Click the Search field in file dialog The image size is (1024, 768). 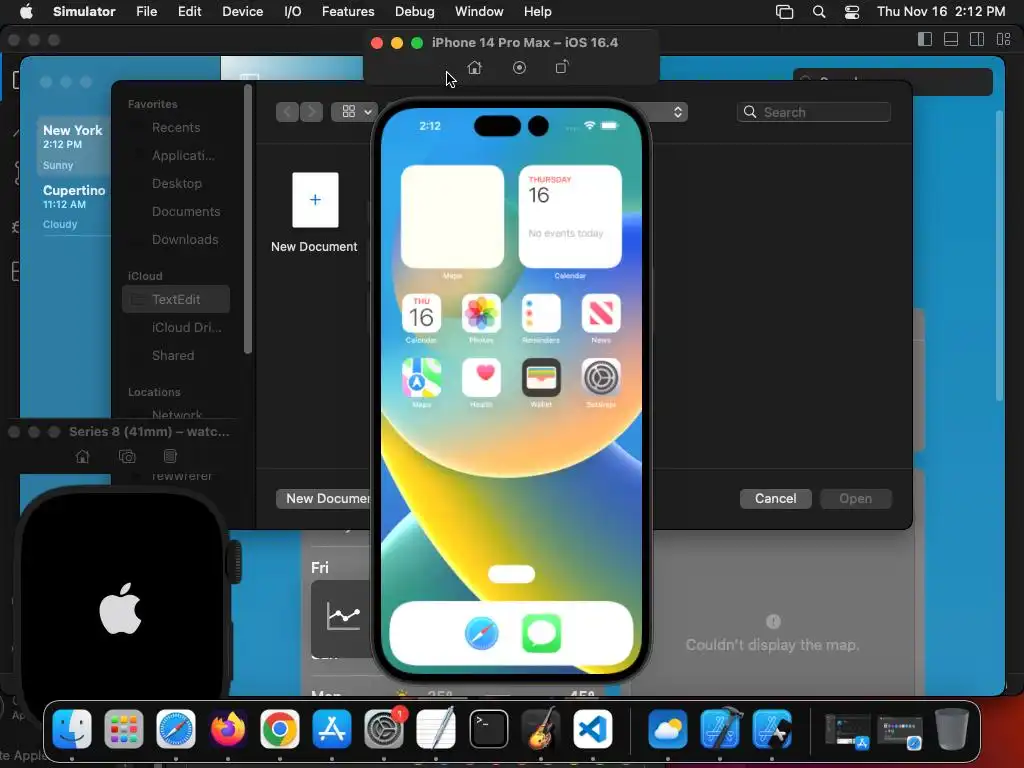[814, 112]
